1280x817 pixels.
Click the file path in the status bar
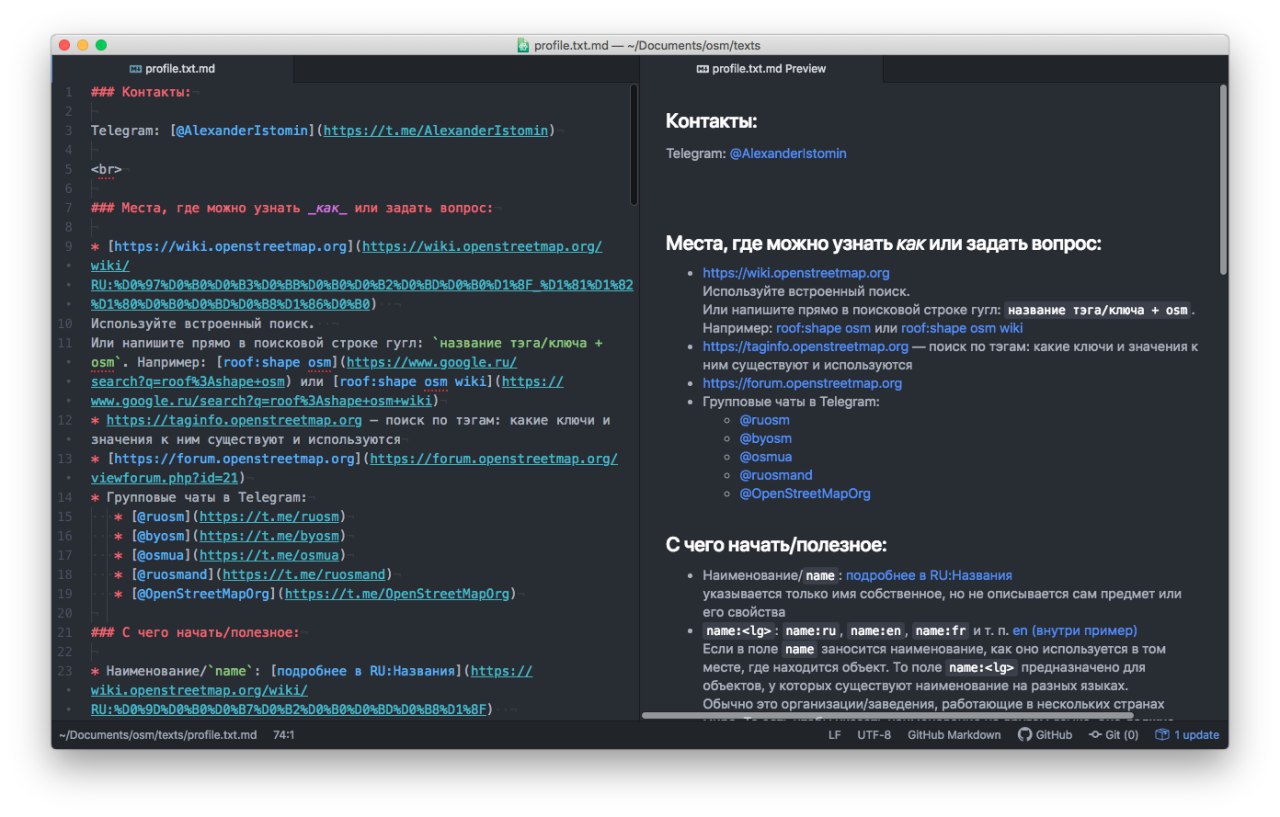pos(158,735)
